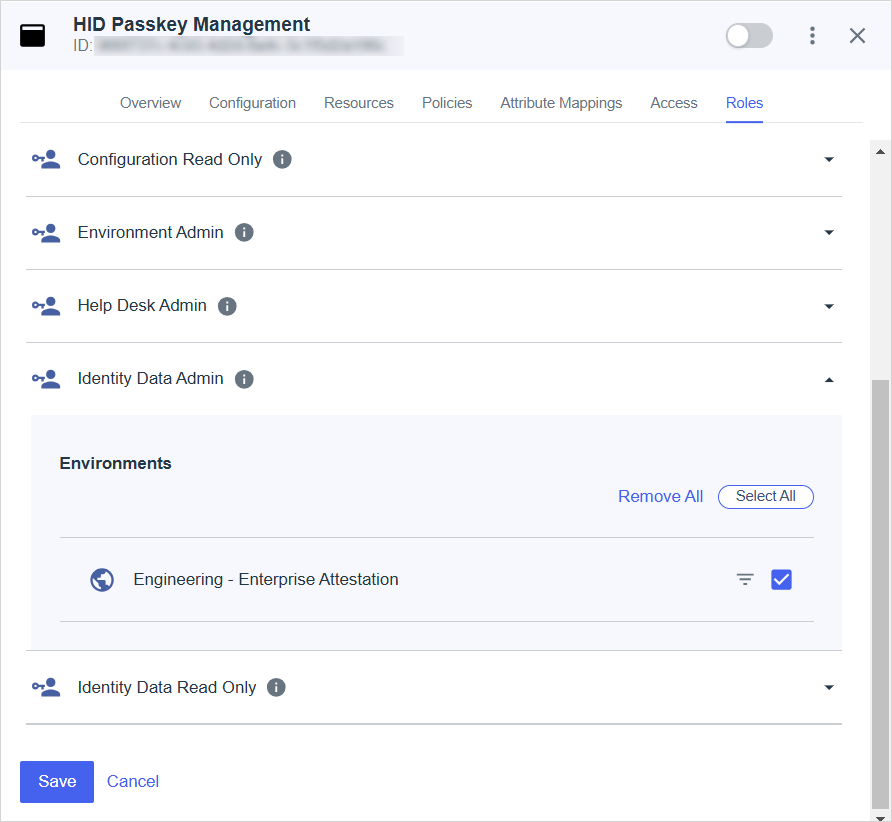Open the three-dot more options menu
Image resolution: width=892 pixels, height=822 pixels.
[x=812, y=36]
